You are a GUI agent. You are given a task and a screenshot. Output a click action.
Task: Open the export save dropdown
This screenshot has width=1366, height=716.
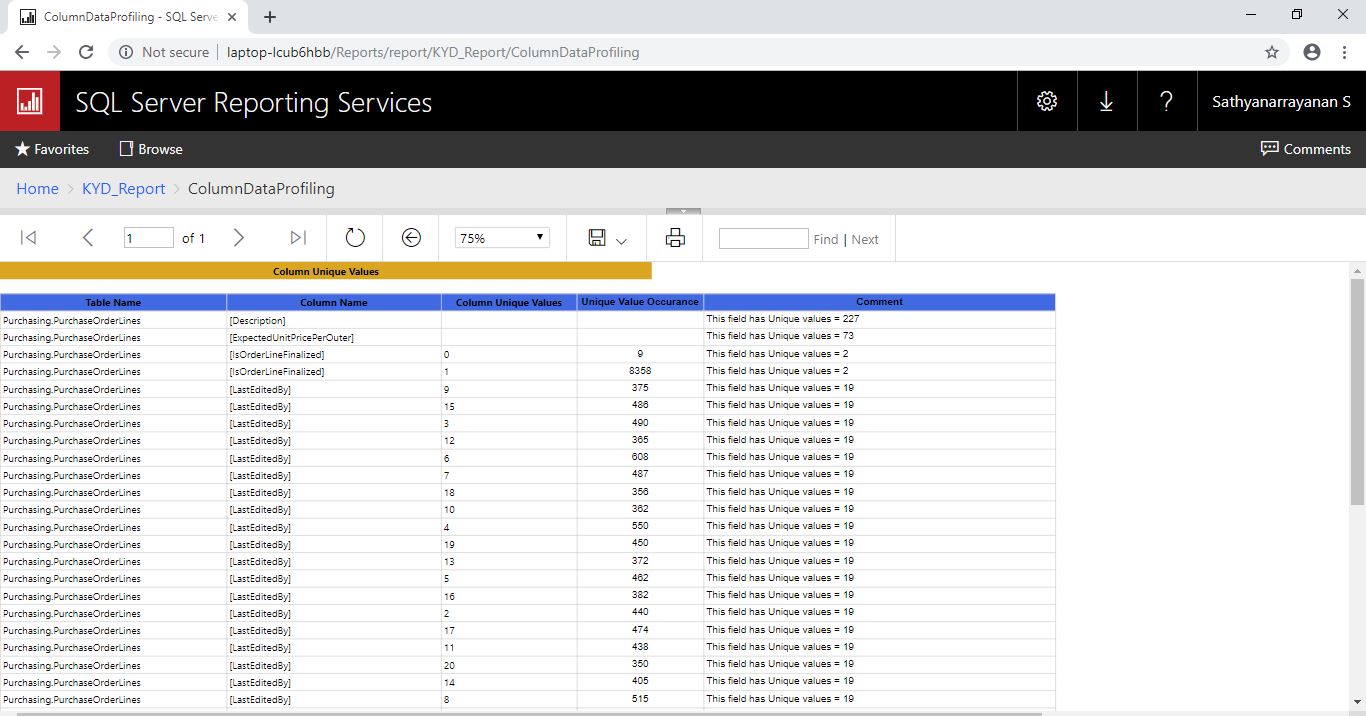point(607,238)
